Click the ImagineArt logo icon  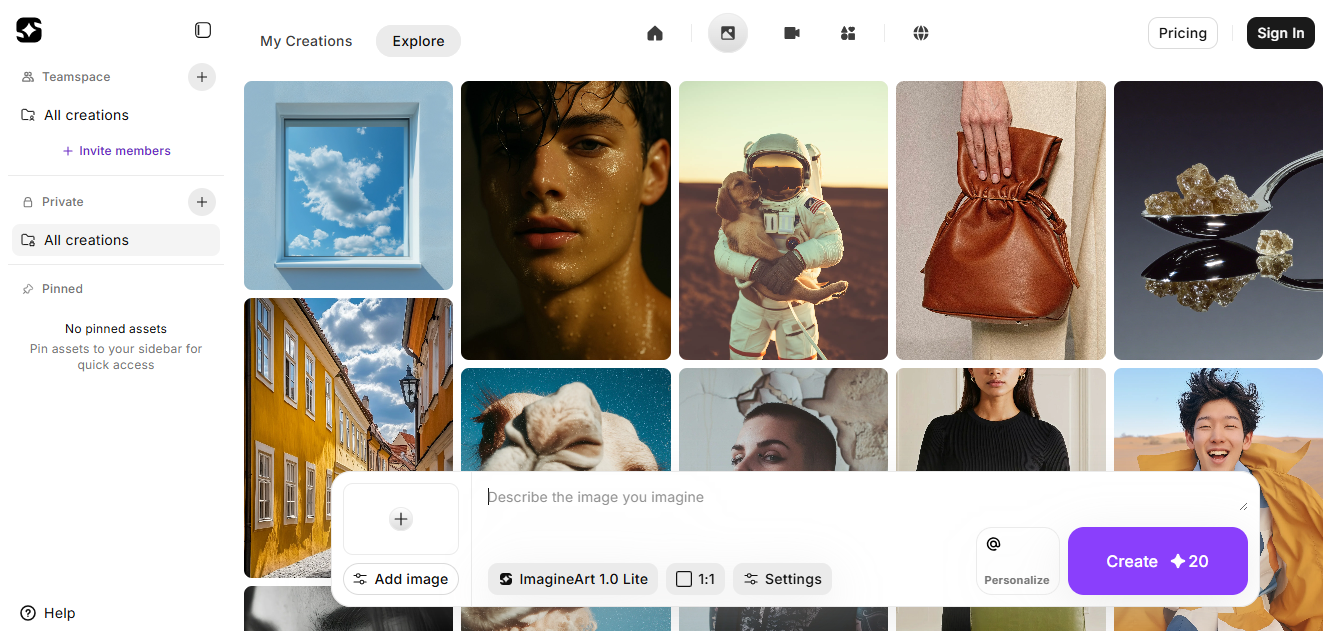[29, 31]
